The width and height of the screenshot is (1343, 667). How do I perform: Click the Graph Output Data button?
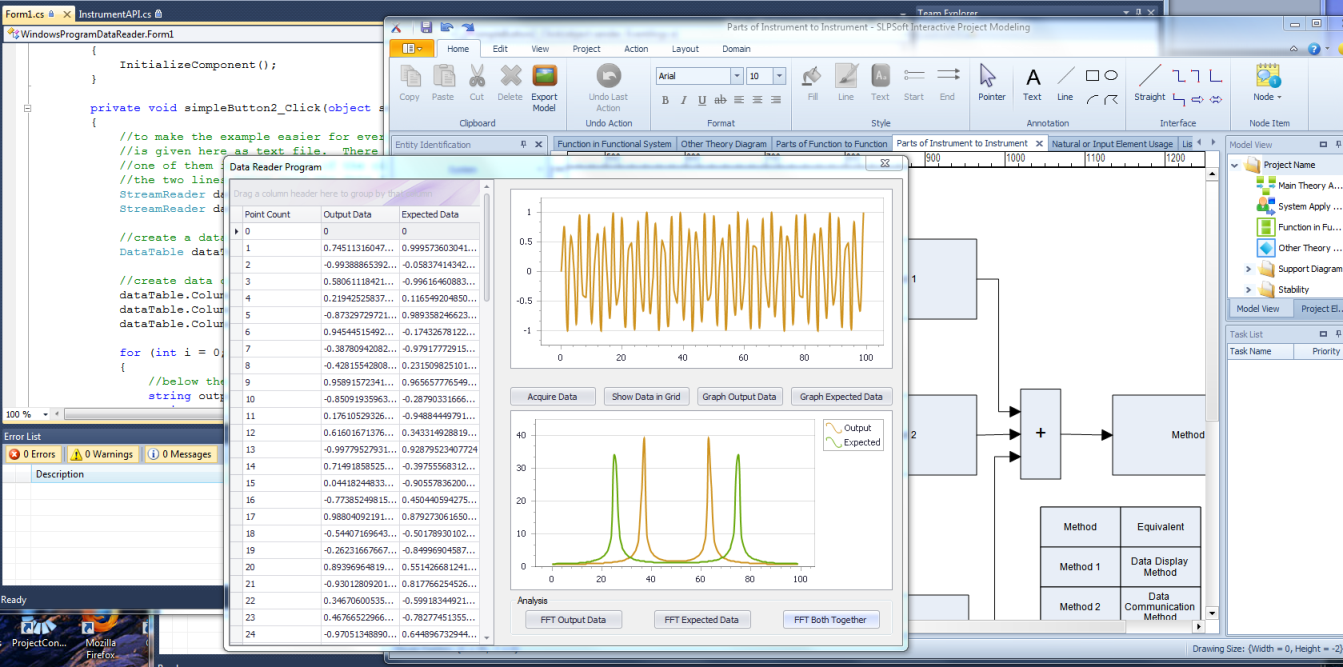tap(739, 397)
